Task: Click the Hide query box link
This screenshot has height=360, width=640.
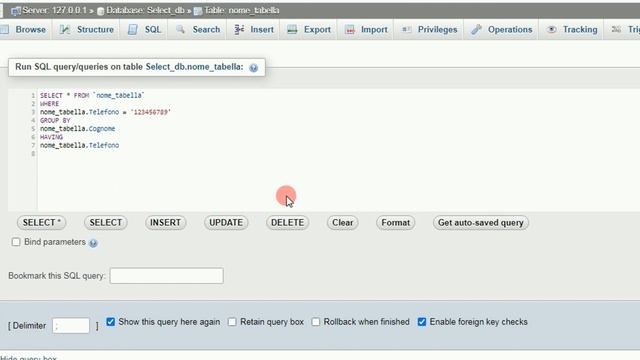Action: pos(29,358)
